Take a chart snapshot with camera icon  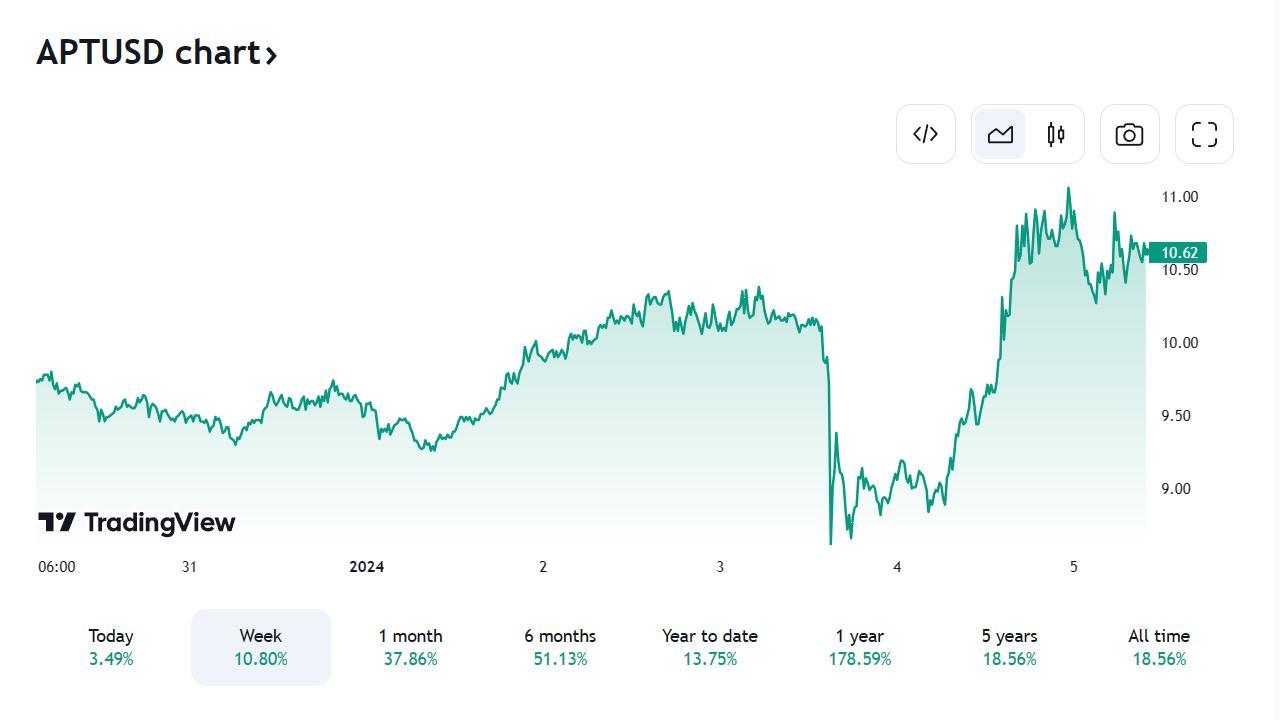tap(1130, 134)
